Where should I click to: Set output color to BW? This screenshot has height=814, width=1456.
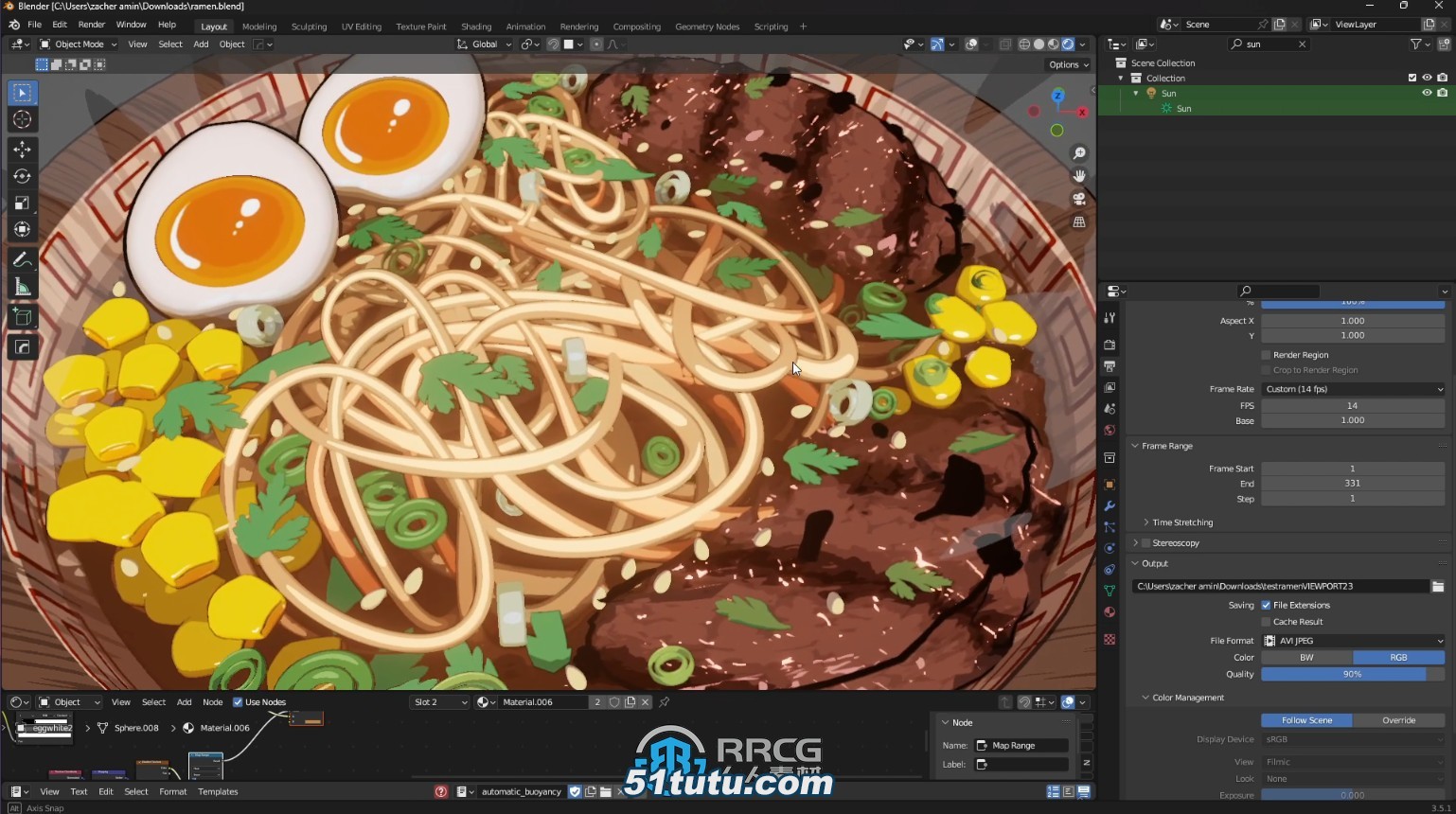point(1306,658)
